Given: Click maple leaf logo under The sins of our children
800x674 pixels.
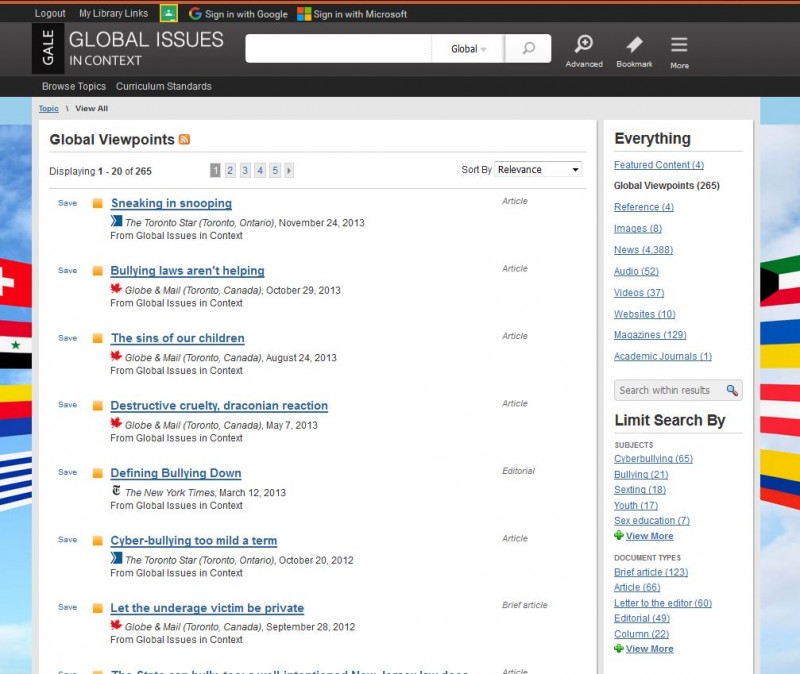Looking at the screenshot, I should pyautogui.click(x=116, y=356).
